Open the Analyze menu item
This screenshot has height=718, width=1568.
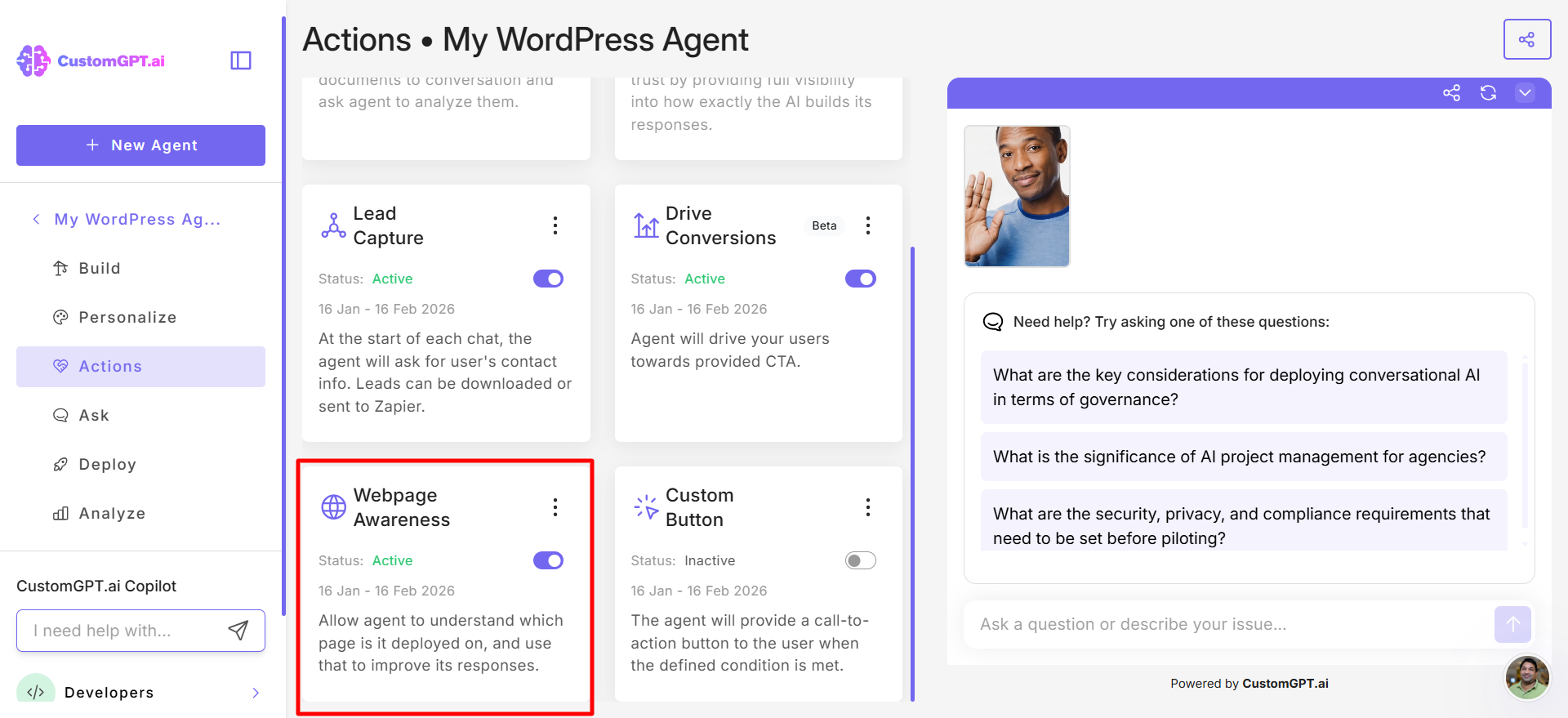click(x=140, y=513)
